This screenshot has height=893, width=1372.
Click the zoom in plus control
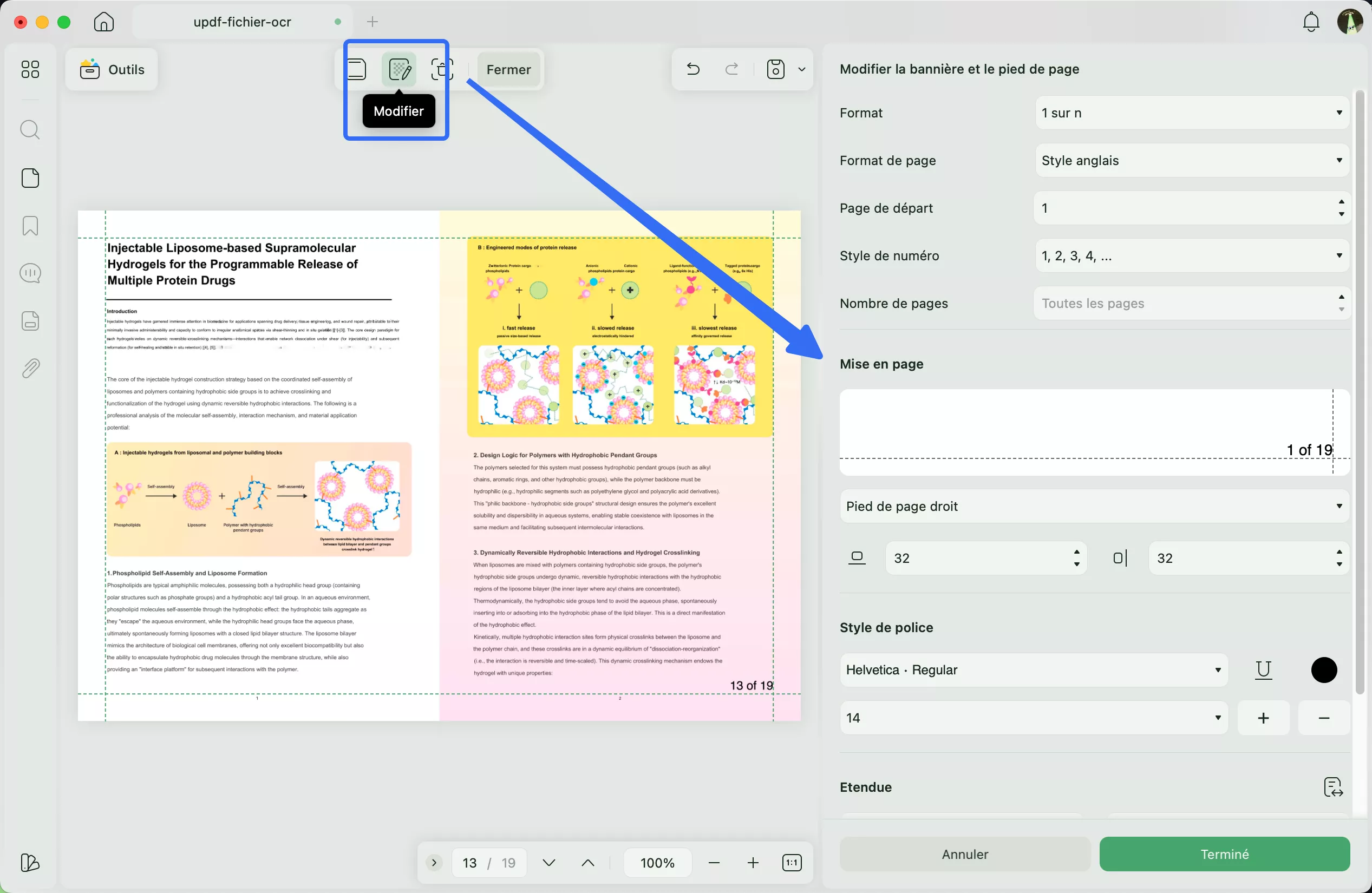(752, 863)
